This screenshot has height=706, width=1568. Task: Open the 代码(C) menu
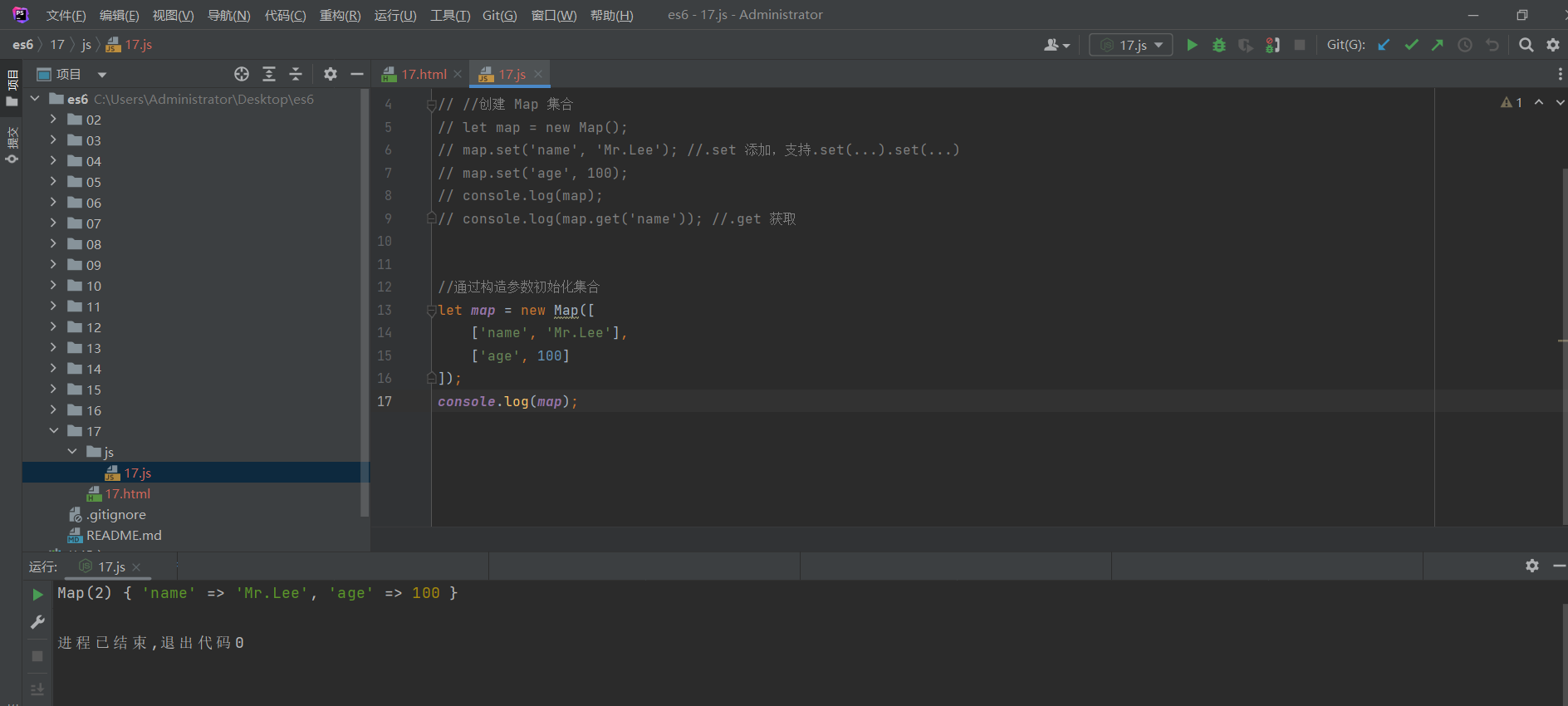tap(285, 15)
